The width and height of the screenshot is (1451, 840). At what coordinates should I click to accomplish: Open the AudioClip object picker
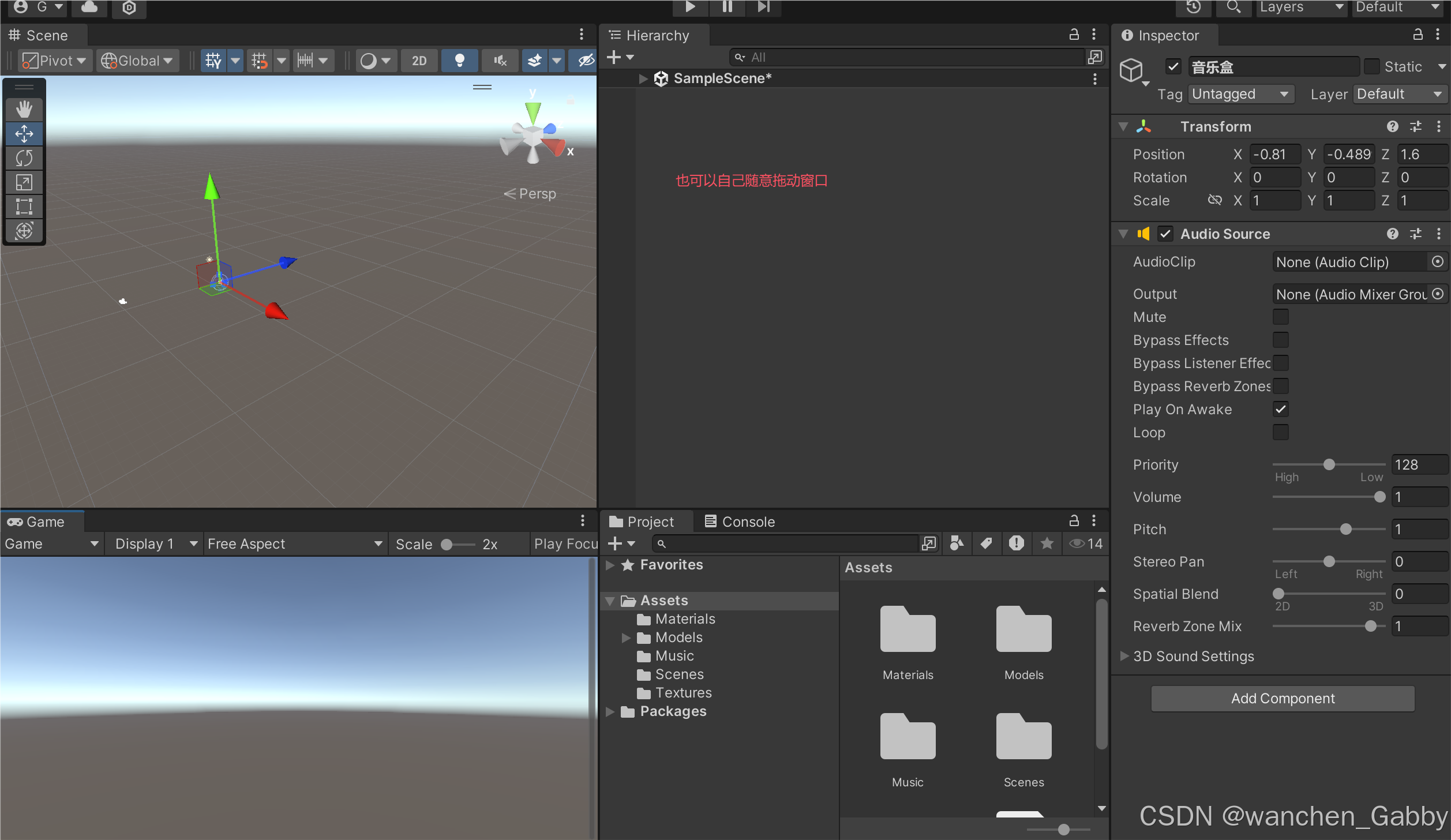pyautogui.click(x=1437, y=262)
